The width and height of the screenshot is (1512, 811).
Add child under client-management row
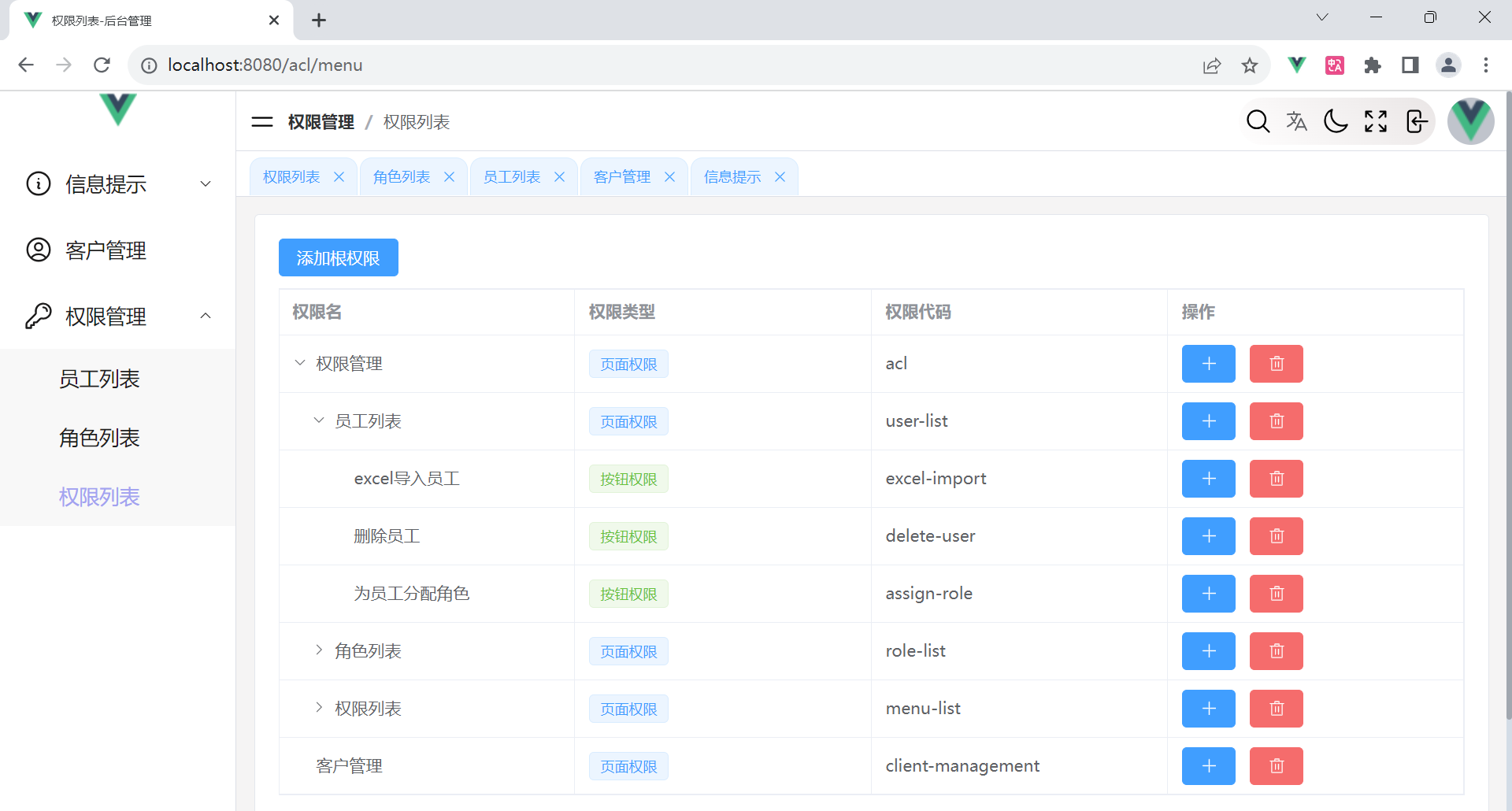coord(1209,766)
